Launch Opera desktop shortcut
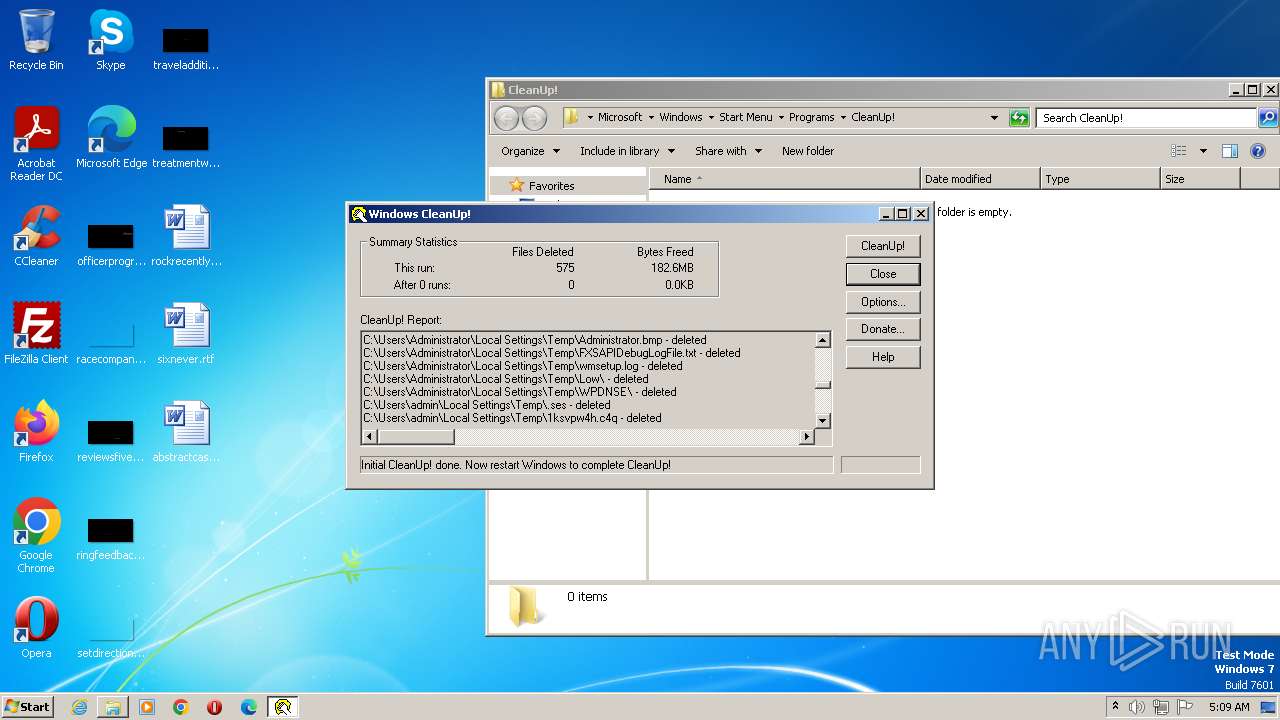This screenshot has height=720, width=1280. coord(36,628)
